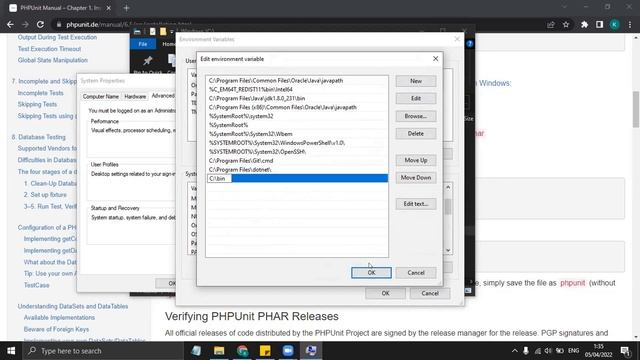Confirm Edit environment variable with OK
The width and height of the screenshot is (640, 360).
[371, 273]
